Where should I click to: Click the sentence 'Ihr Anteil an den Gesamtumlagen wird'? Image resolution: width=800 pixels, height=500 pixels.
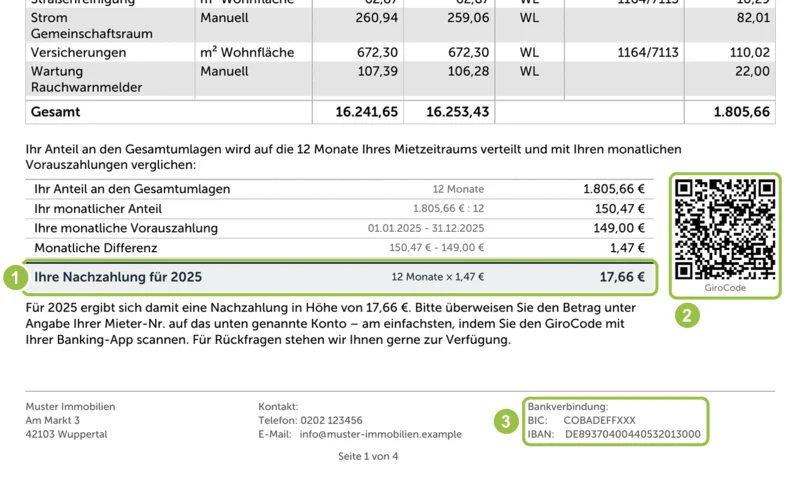[x=354, y=157]
